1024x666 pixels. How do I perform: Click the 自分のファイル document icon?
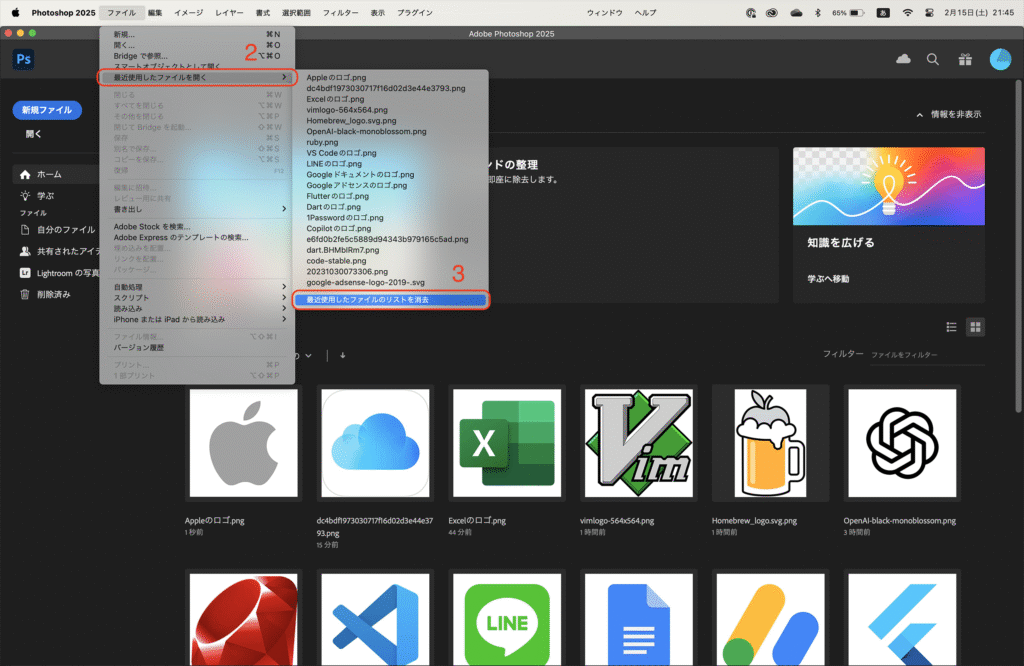tap(25, 230)
